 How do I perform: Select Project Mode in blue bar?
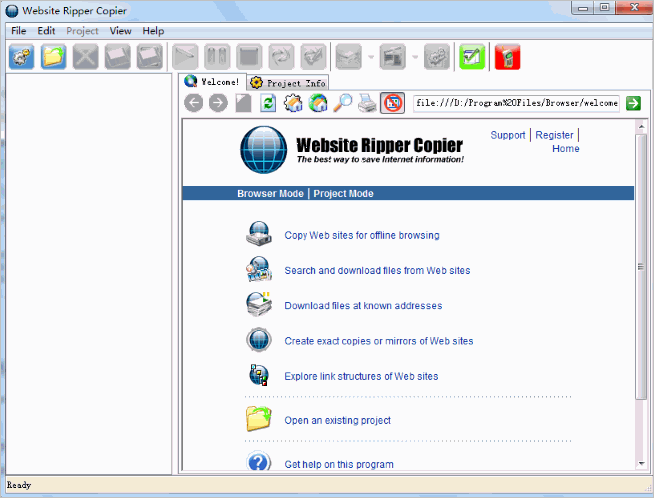pos(343,194)
